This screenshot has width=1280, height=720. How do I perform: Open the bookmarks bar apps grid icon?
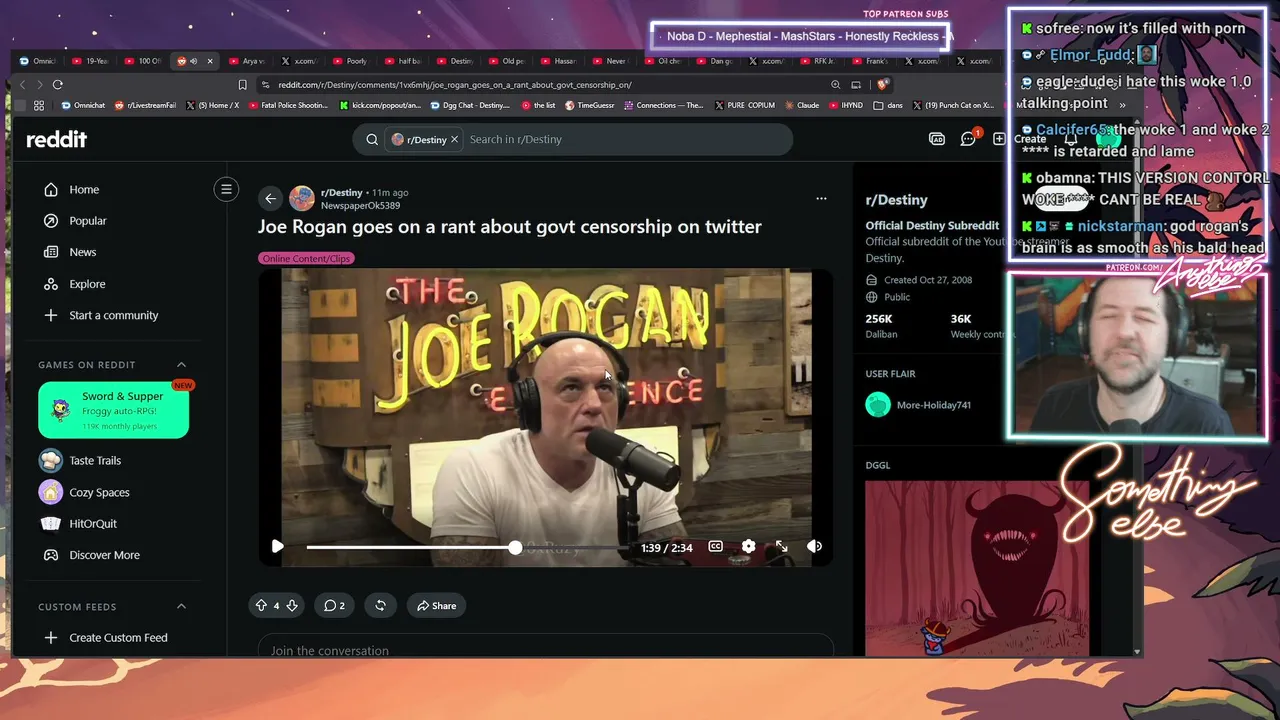tap(39, 105)
